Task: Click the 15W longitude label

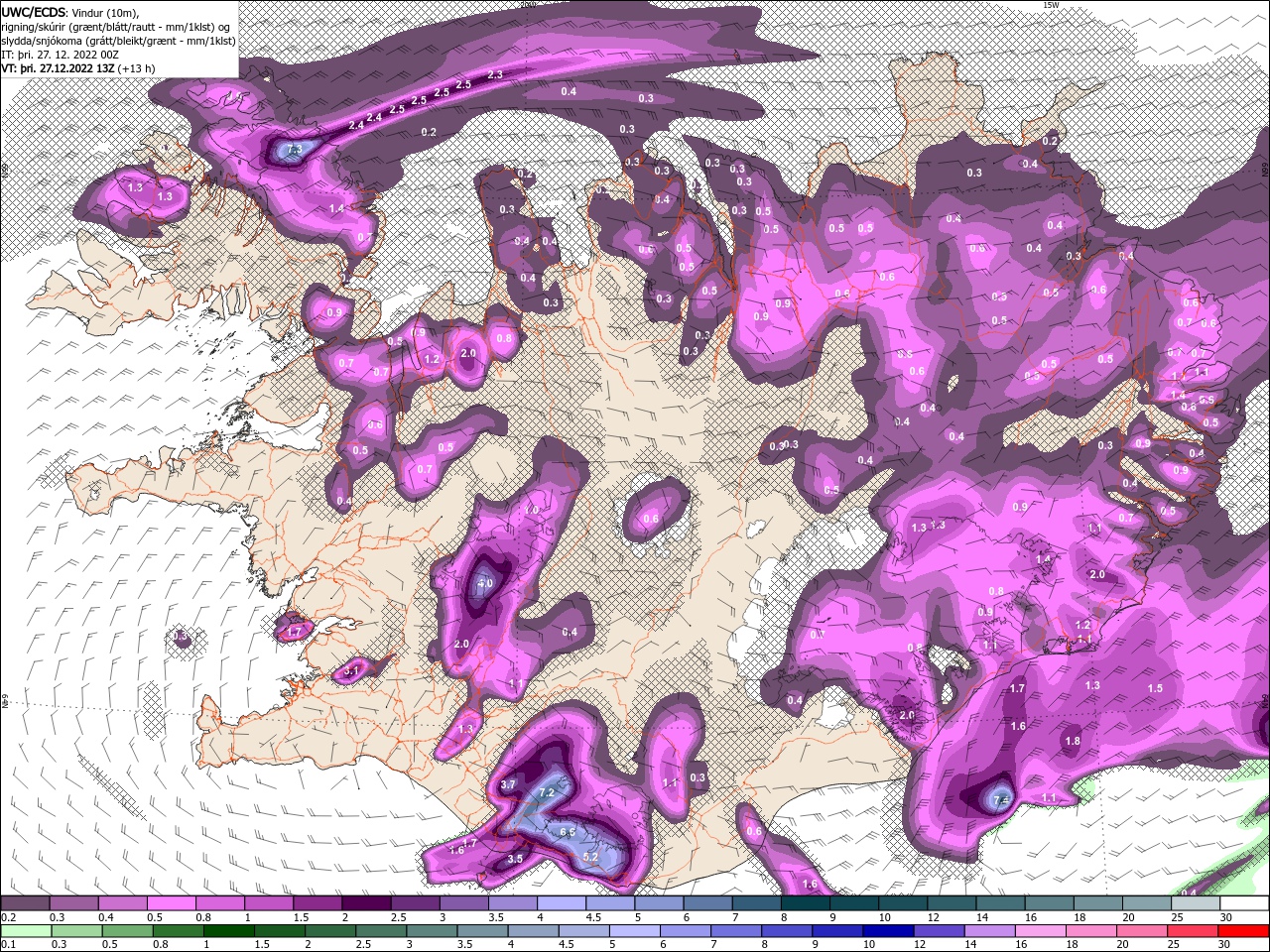Action: point(1051,5)
